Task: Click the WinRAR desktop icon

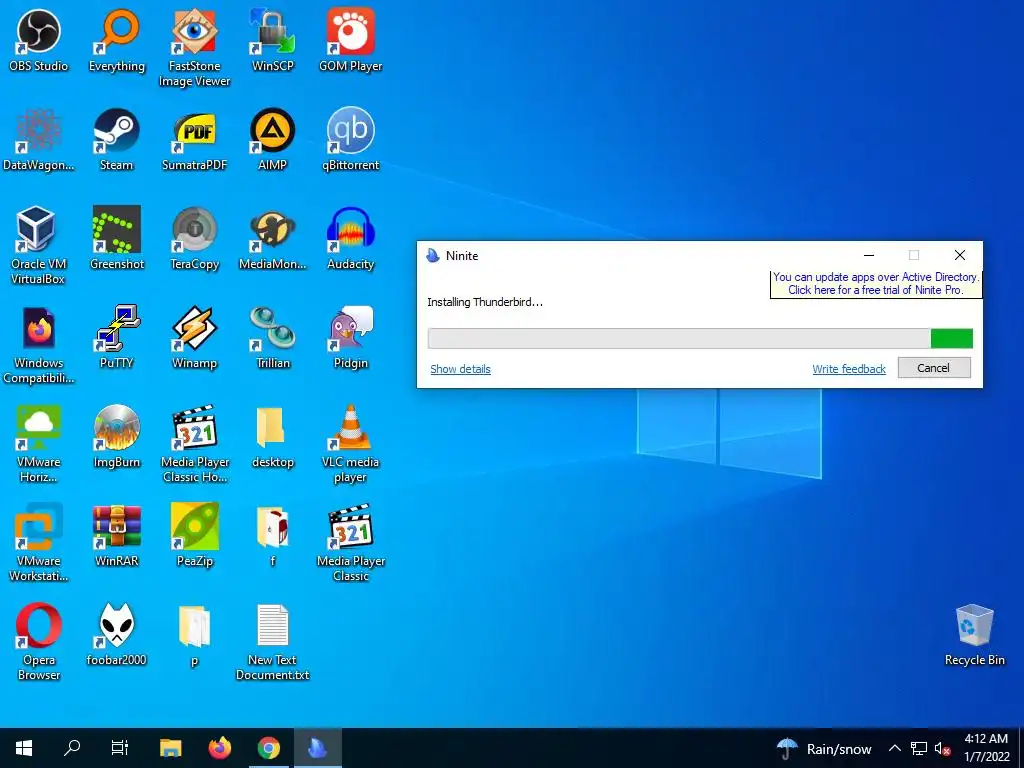Action: tap(117, 536)
